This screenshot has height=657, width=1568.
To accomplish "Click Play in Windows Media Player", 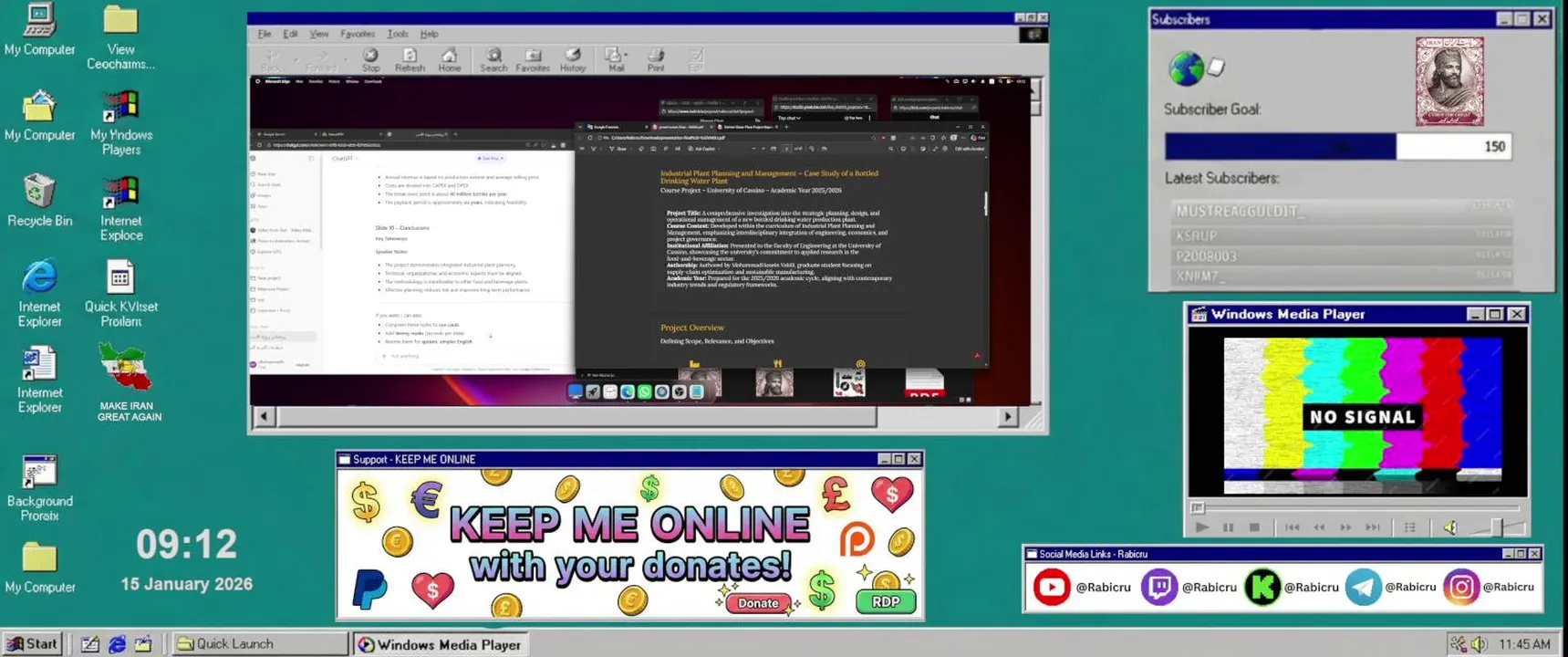I will tap(1202, 527).
